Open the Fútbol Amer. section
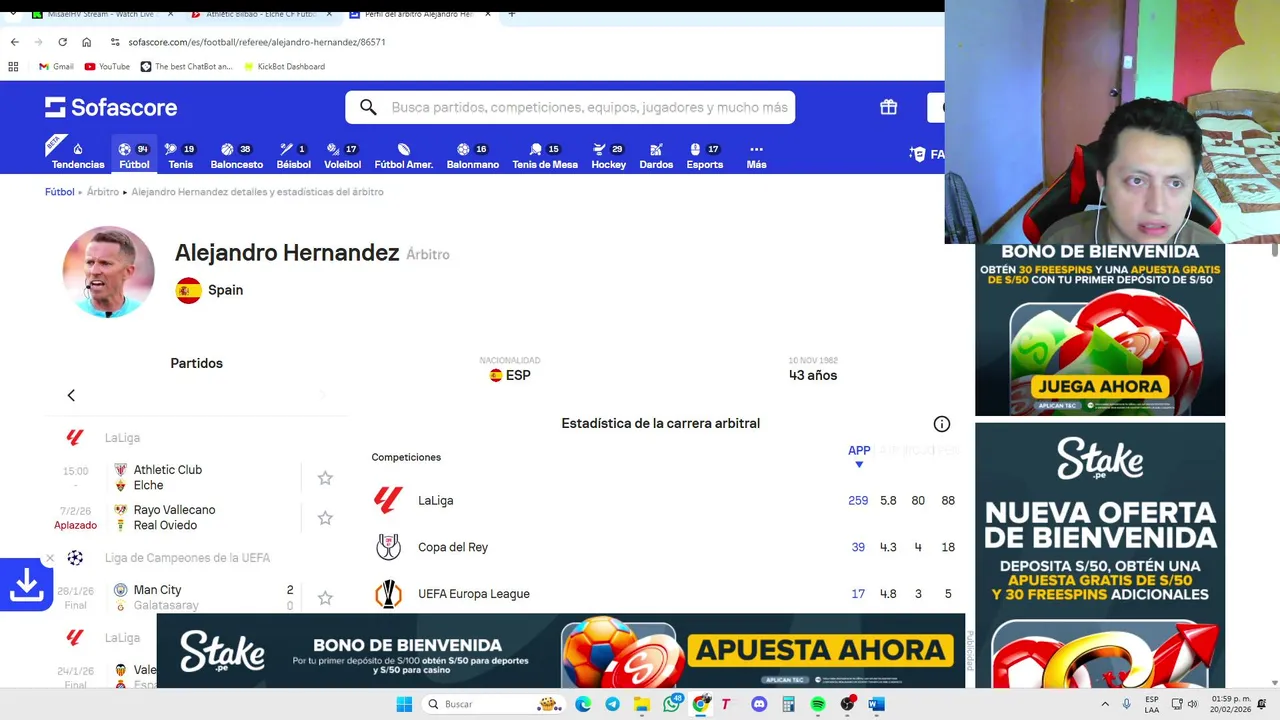Screen dimensions: 1280x720 tap(403, 156)
